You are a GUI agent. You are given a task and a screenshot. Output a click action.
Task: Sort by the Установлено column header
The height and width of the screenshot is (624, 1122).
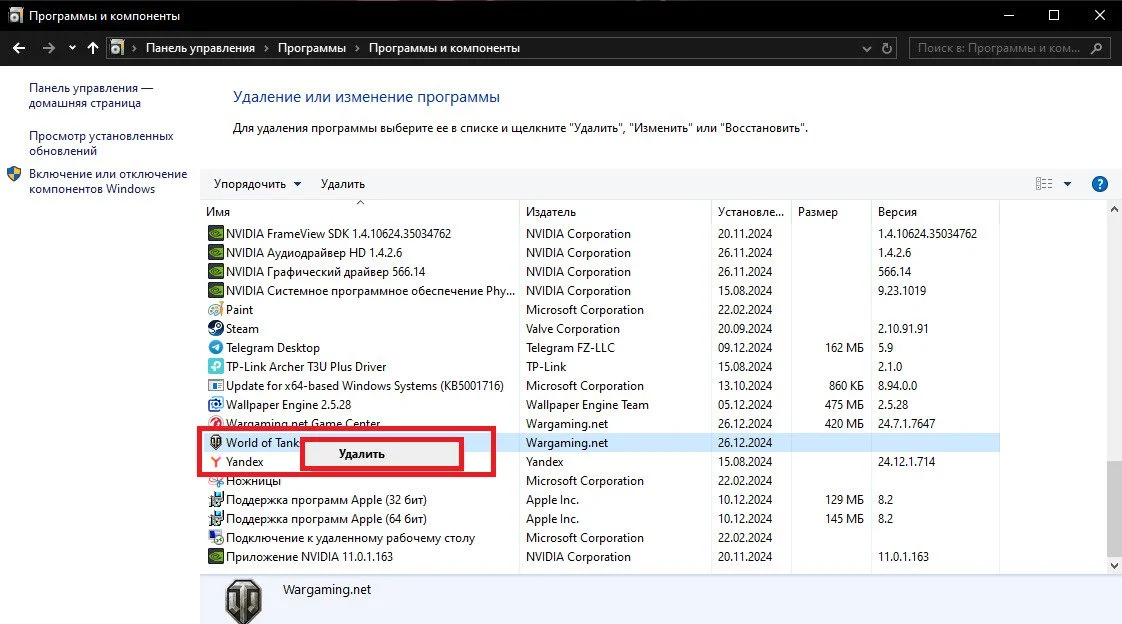click(751, 212)
